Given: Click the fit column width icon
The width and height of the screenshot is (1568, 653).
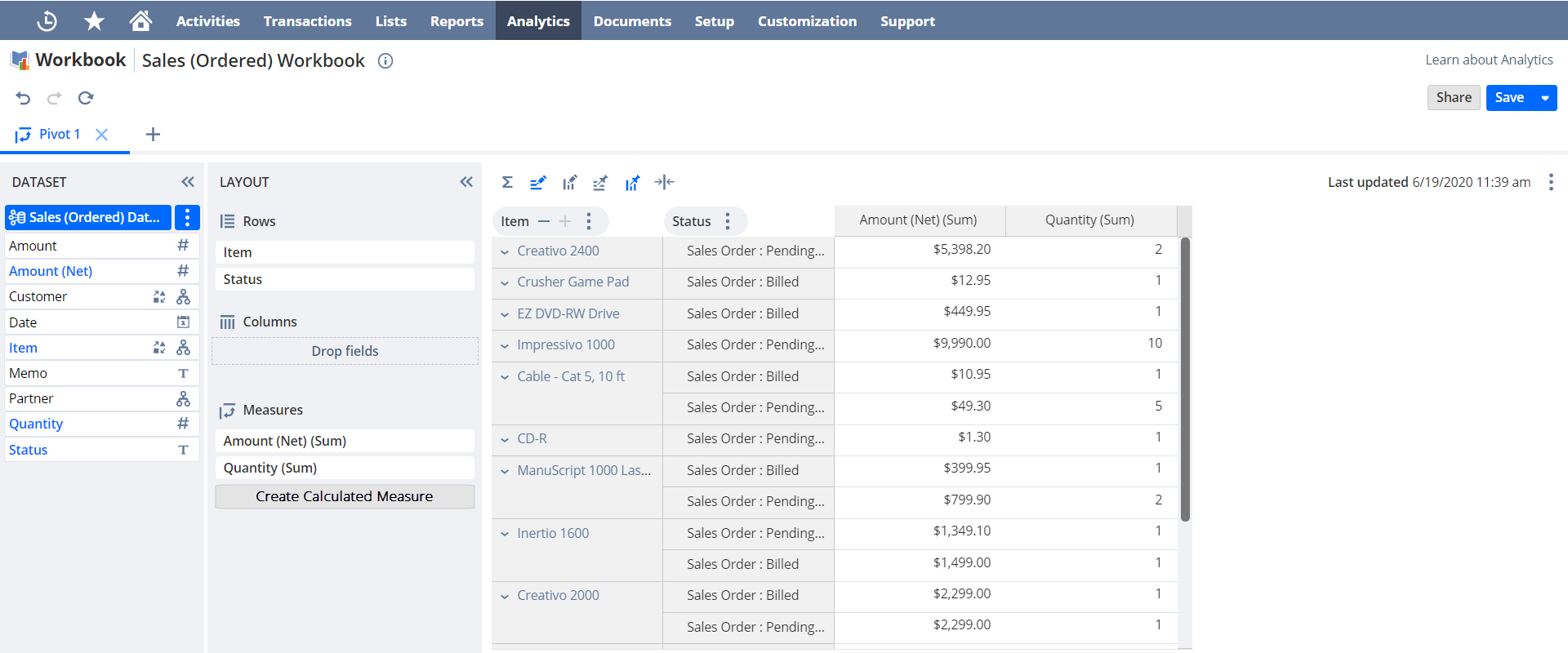Looking at the screenshot, I should tap(664, 182).
